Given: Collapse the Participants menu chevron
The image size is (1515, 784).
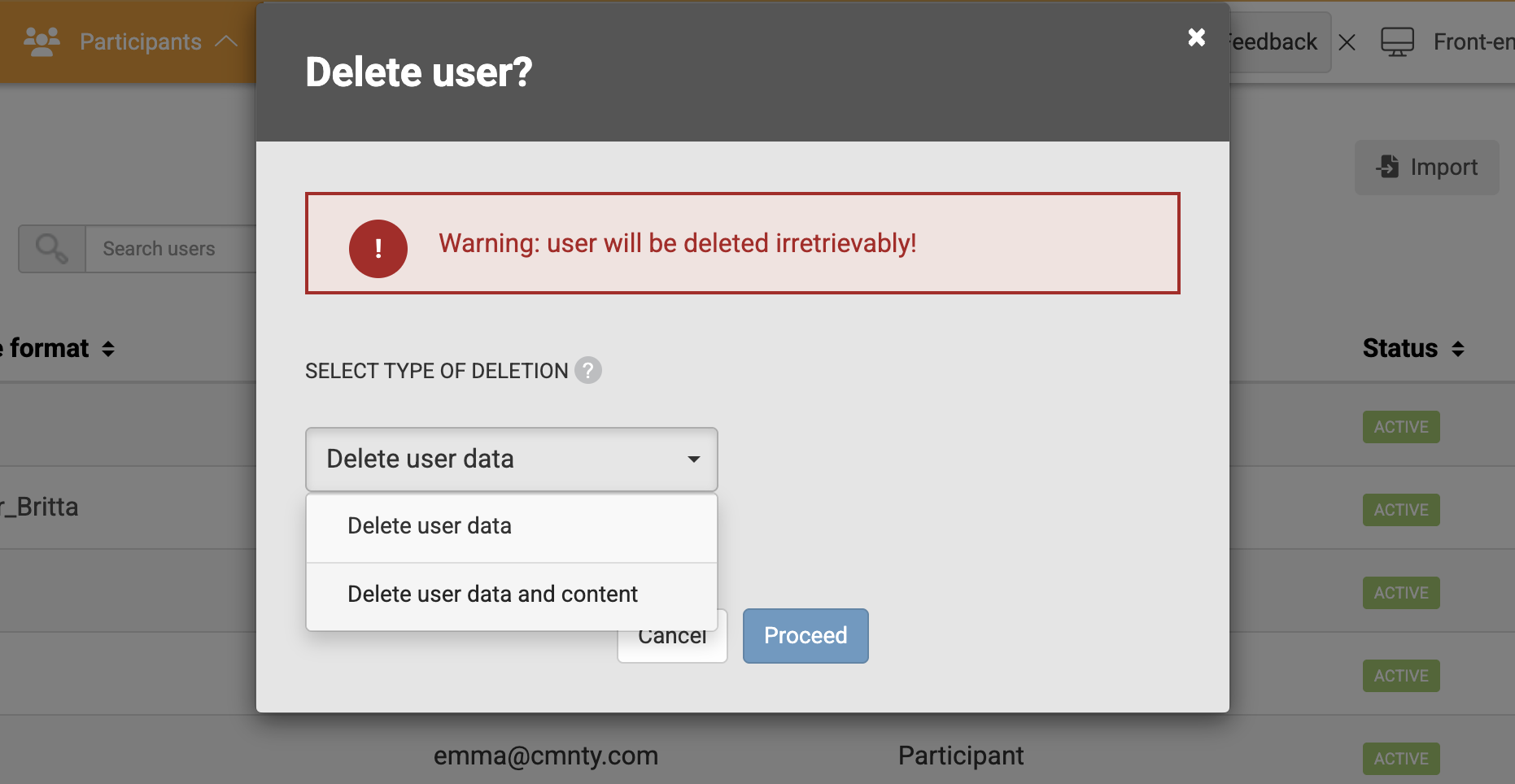Looking at the screenshot, I should pos(227,41).
